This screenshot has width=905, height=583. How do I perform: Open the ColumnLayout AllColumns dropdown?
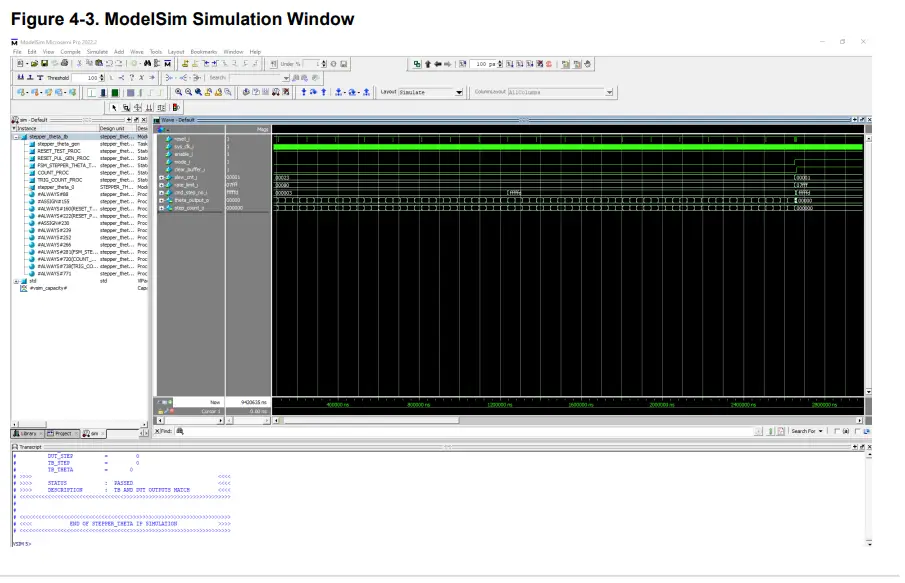(x=609, y=92)
